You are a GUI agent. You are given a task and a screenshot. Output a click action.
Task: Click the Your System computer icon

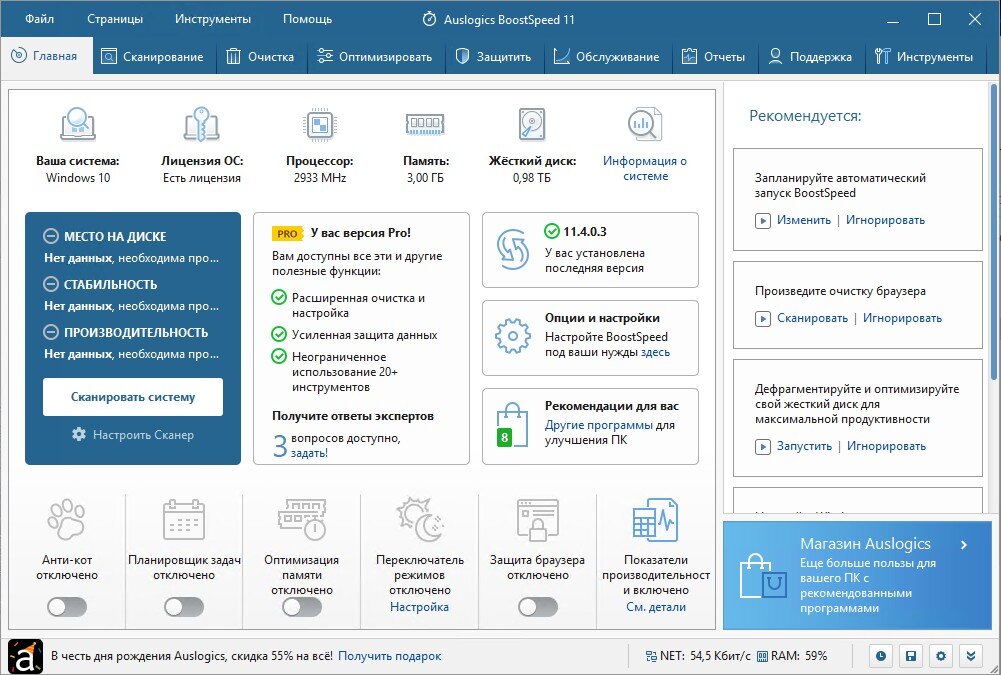pos(78,124)
